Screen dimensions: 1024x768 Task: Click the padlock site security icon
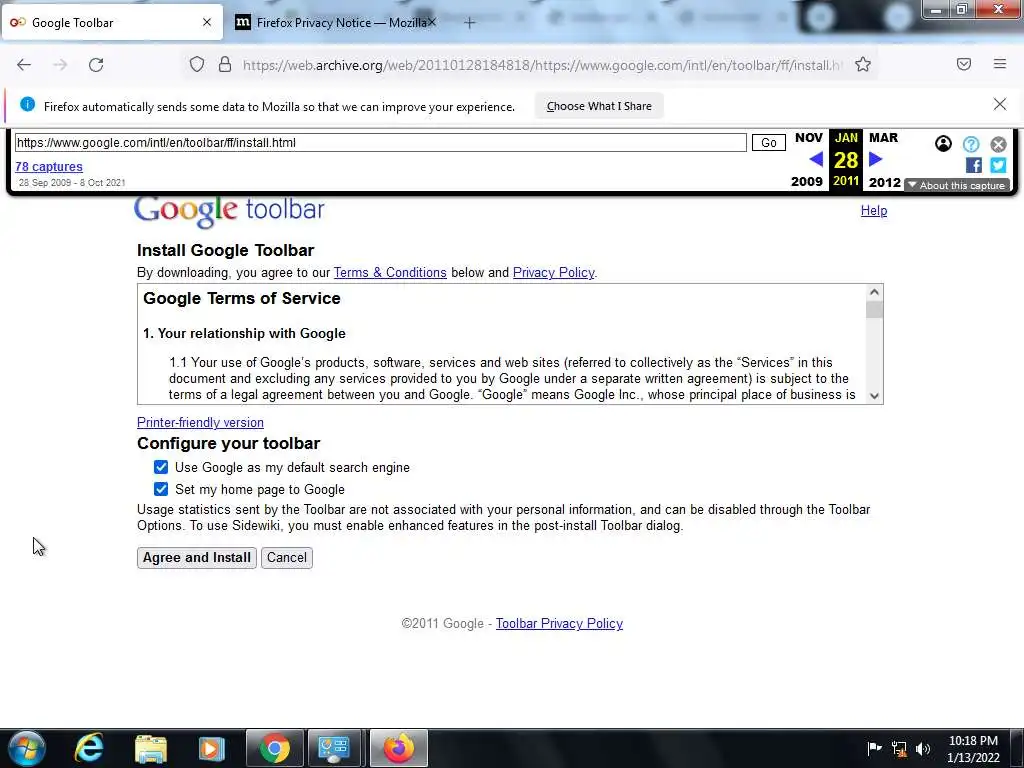[x=225, y=65]
